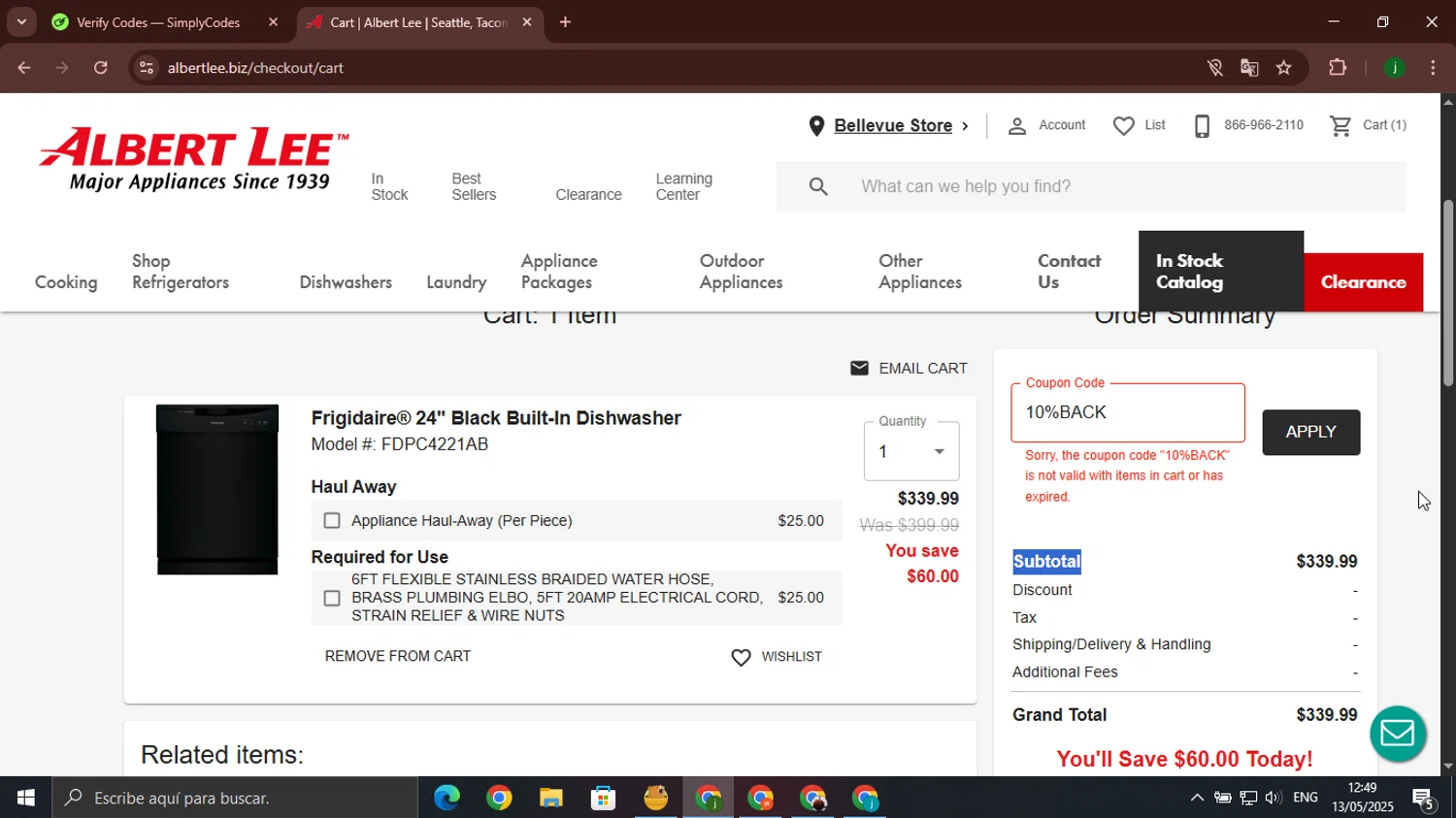The width and height of the screenshot is (1456, 818).
Task: Open Windows Start menu
Action: (x=26, y=798)
